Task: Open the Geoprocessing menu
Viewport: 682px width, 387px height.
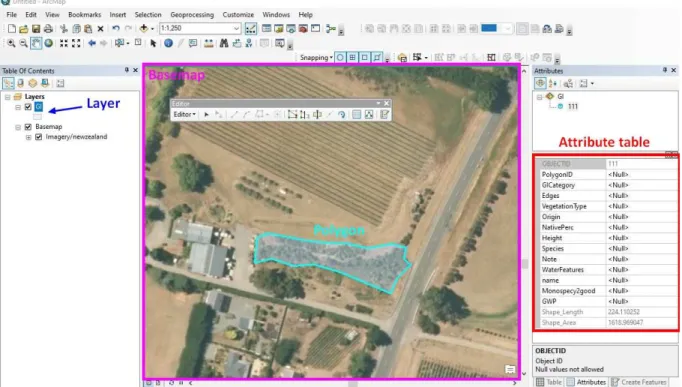Action: tap(192, 14)
